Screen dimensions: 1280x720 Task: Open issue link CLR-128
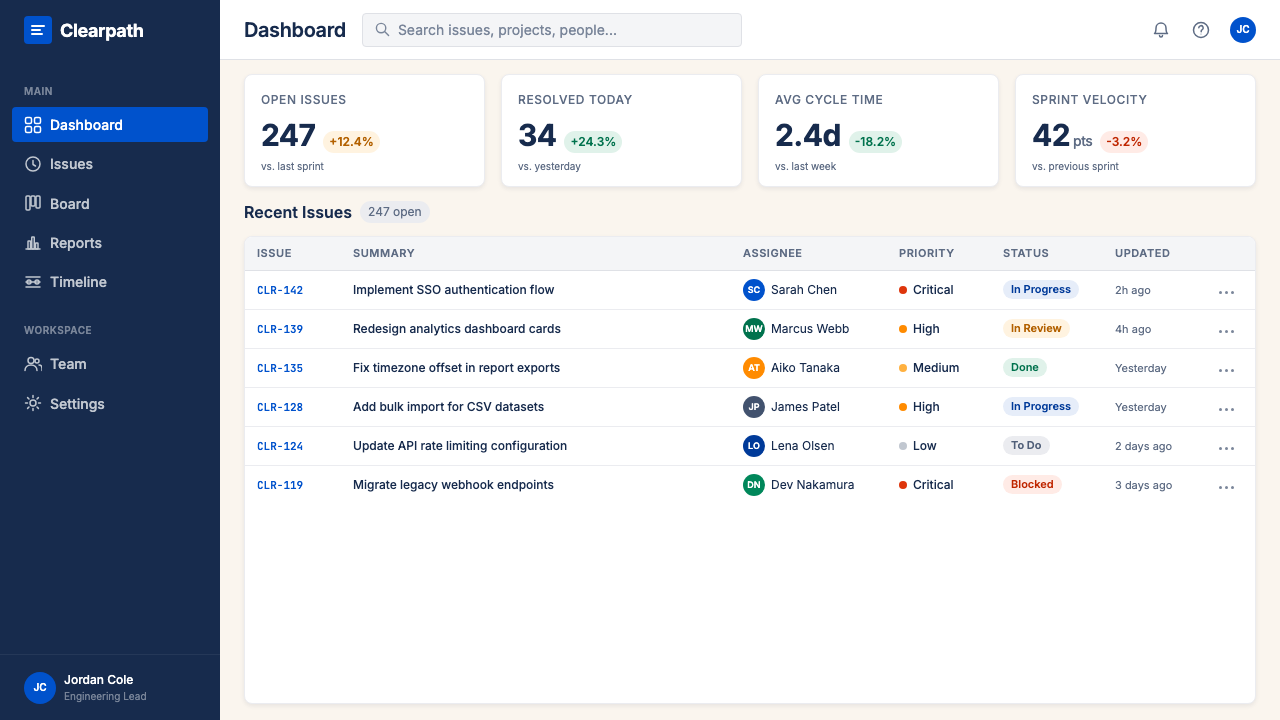pos(280,407)
